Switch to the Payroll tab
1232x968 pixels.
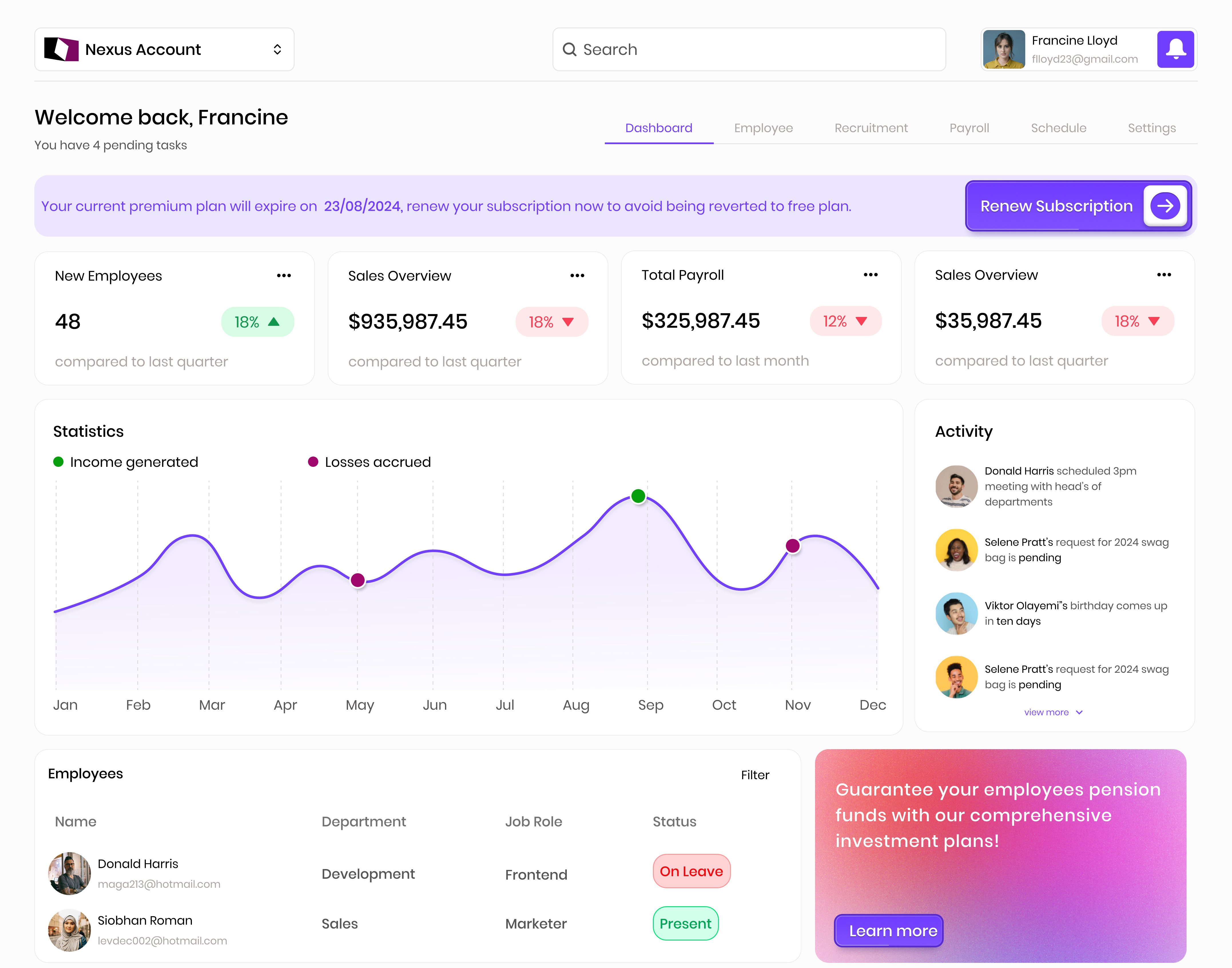tap(969, 128)
